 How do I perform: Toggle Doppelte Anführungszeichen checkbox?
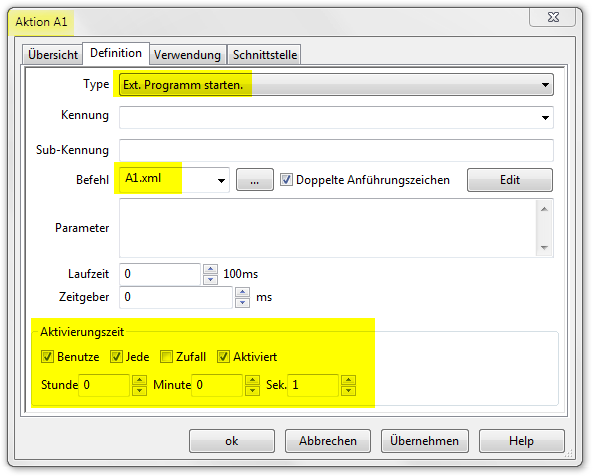coord(286,180)
